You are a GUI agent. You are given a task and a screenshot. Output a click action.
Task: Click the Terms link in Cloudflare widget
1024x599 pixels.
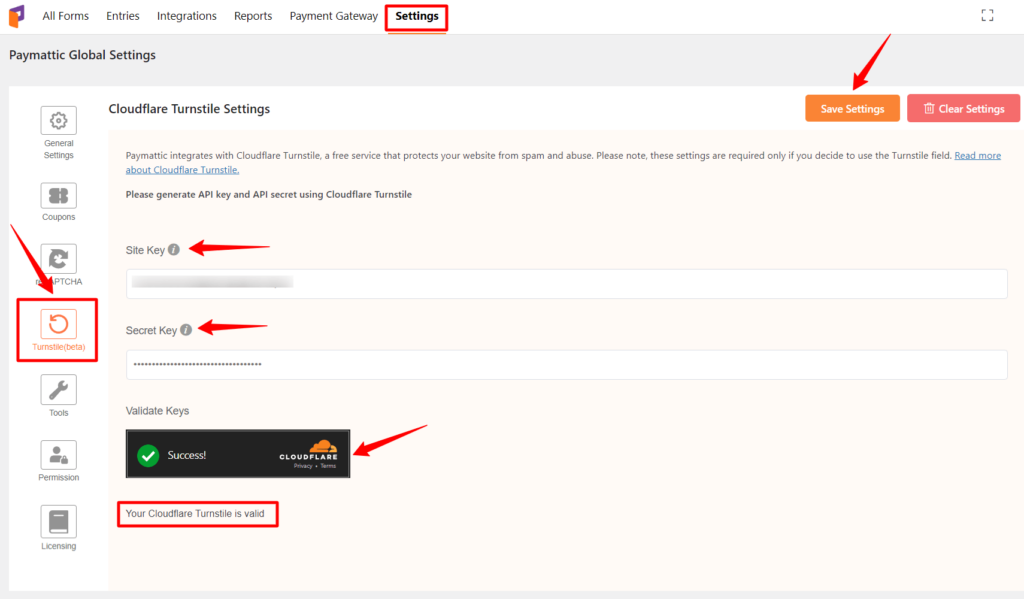point(328,466)
